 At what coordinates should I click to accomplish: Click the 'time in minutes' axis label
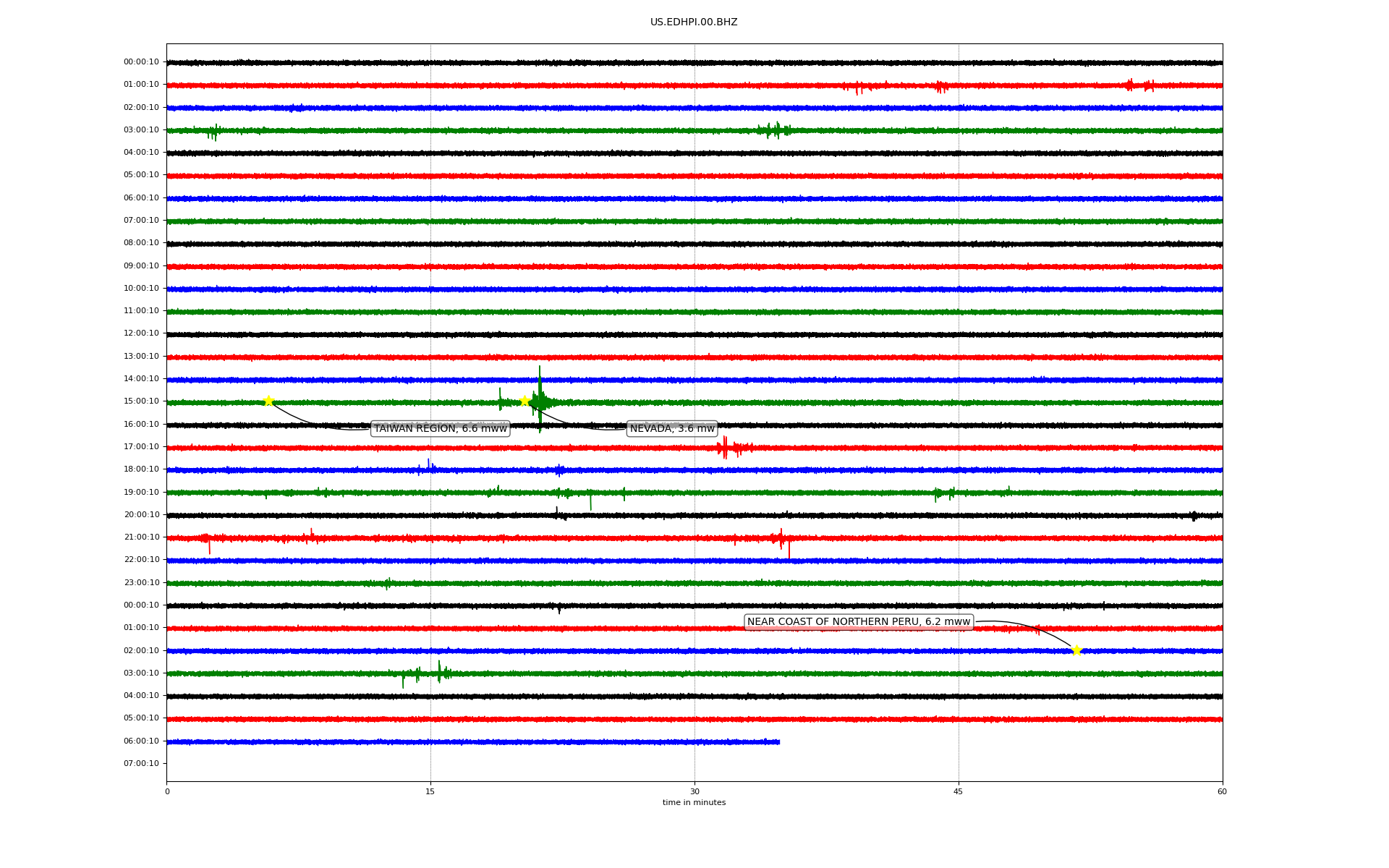coord(694,803)
